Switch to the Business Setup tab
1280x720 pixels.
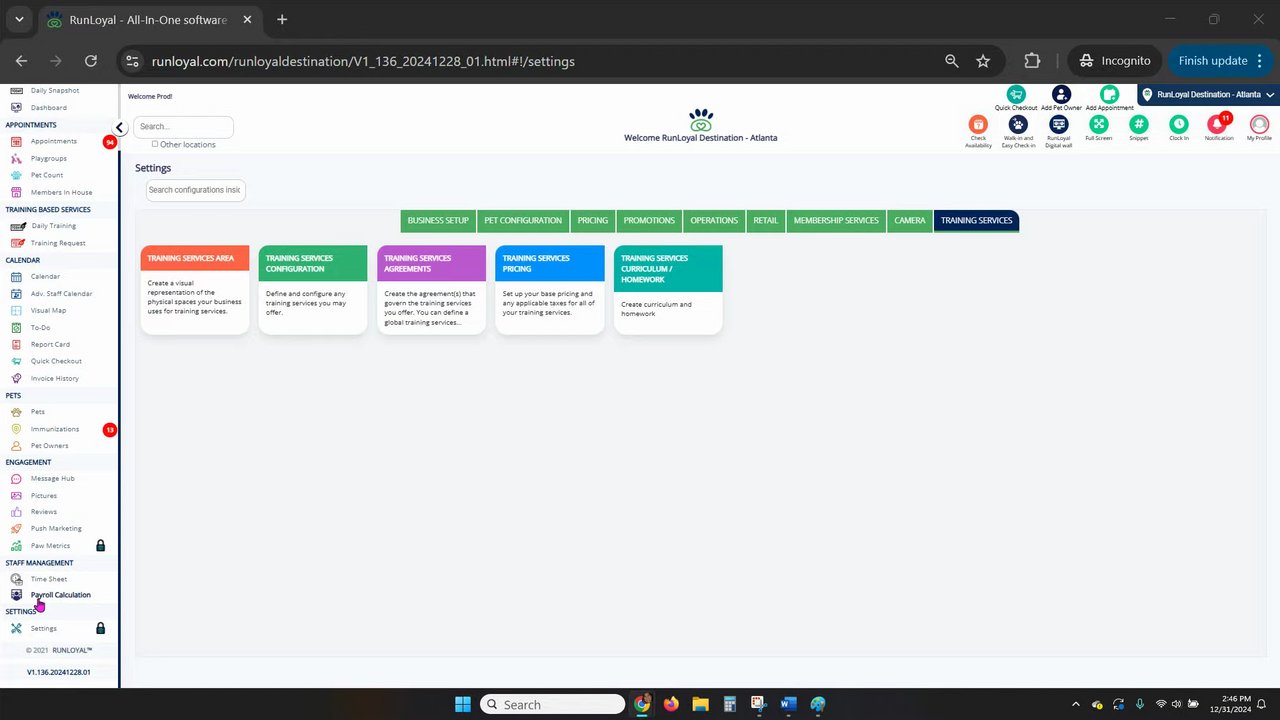438,220
